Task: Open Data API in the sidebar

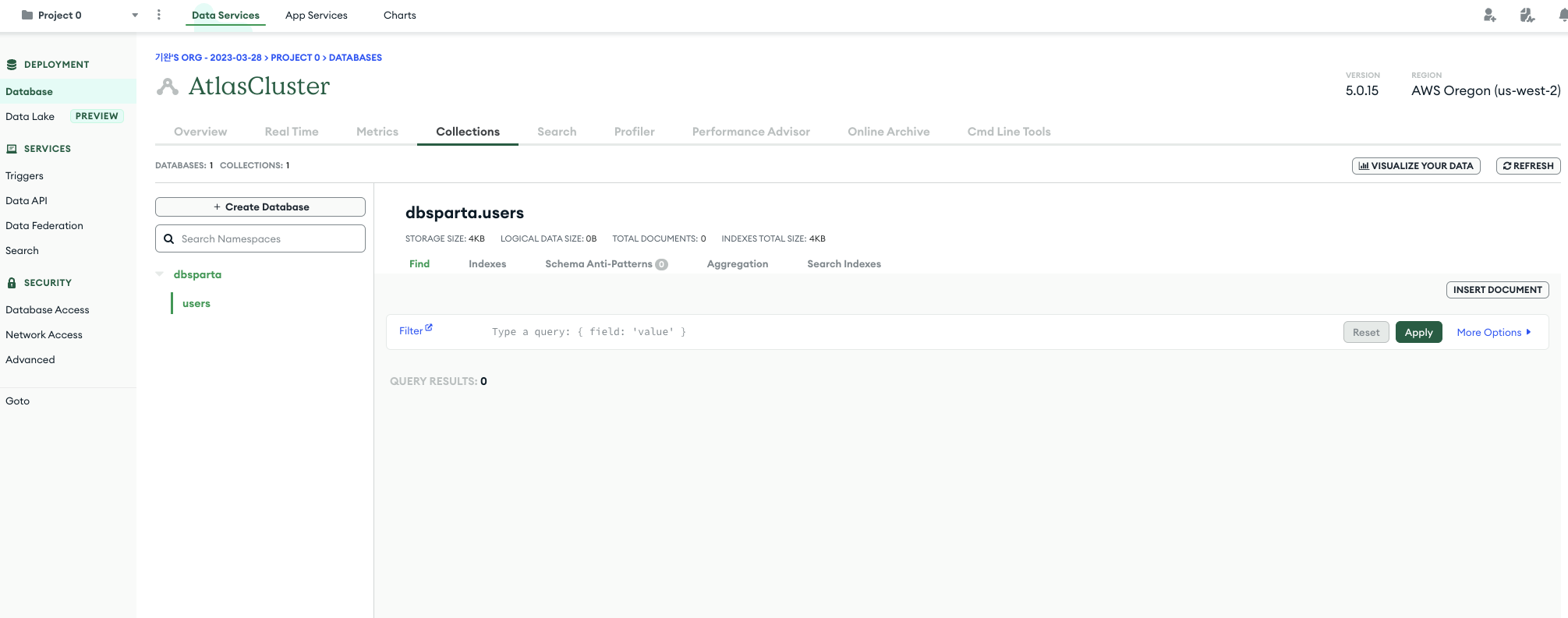Action: point(27,201)
